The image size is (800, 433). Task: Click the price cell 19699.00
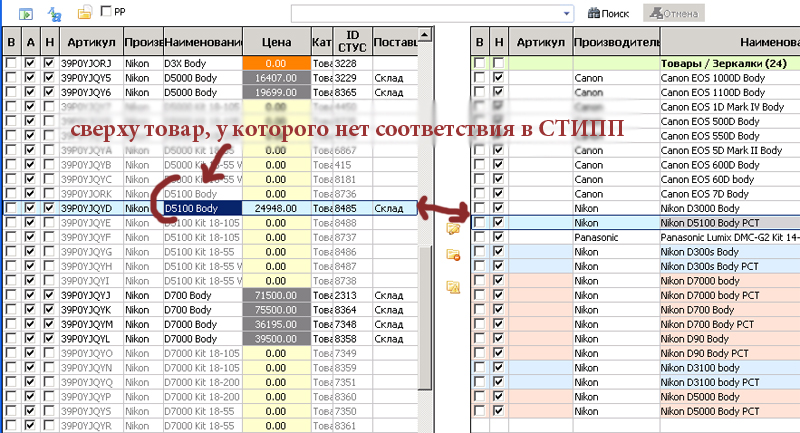coord(277,92)
